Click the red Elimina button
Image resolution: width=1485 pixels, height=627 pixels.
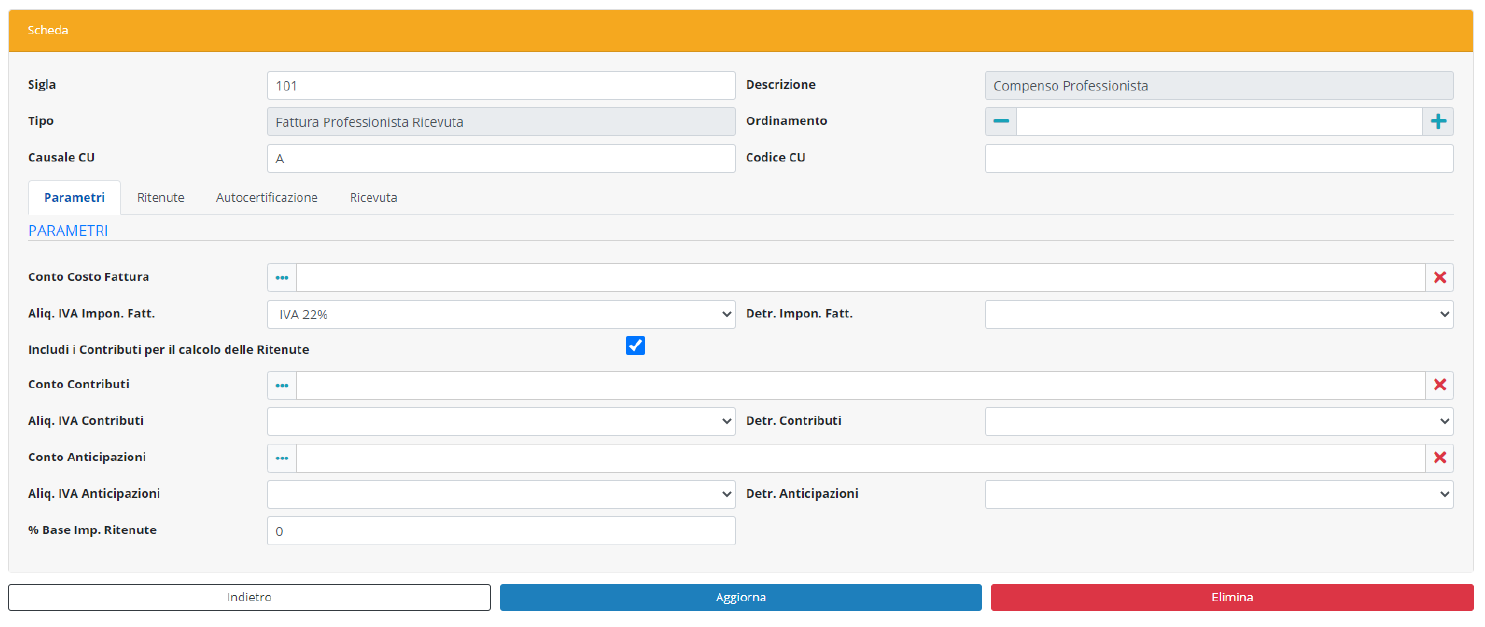click(1231, 597)
